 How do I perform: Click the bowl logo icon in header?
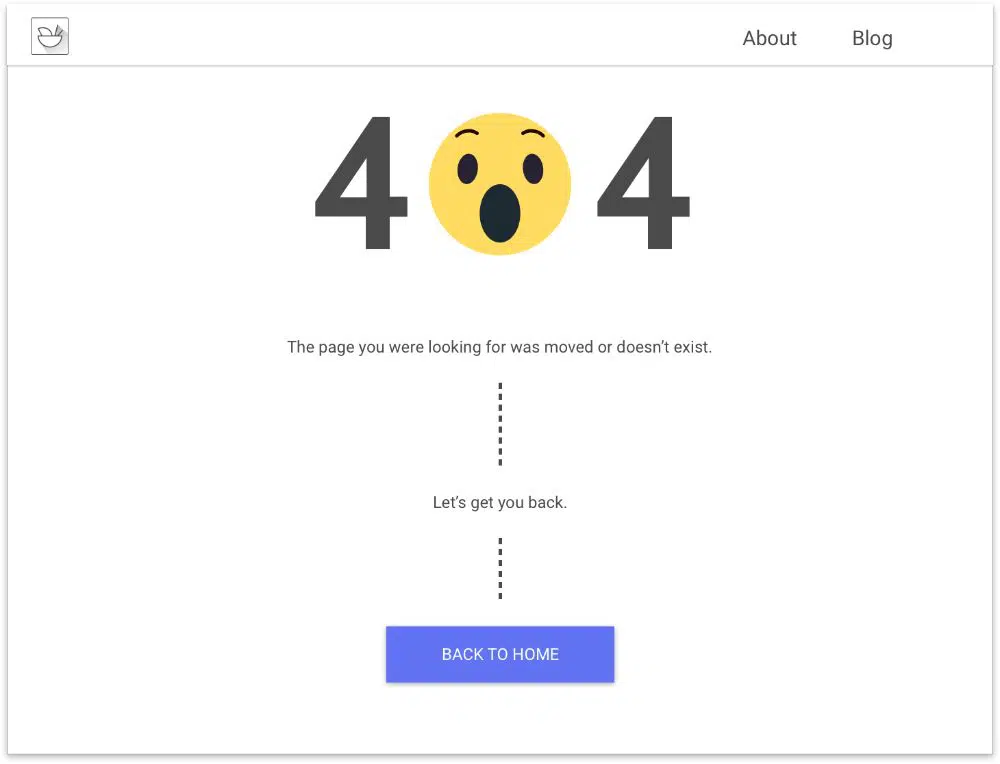pyautogui.click(x=50, y=37)
